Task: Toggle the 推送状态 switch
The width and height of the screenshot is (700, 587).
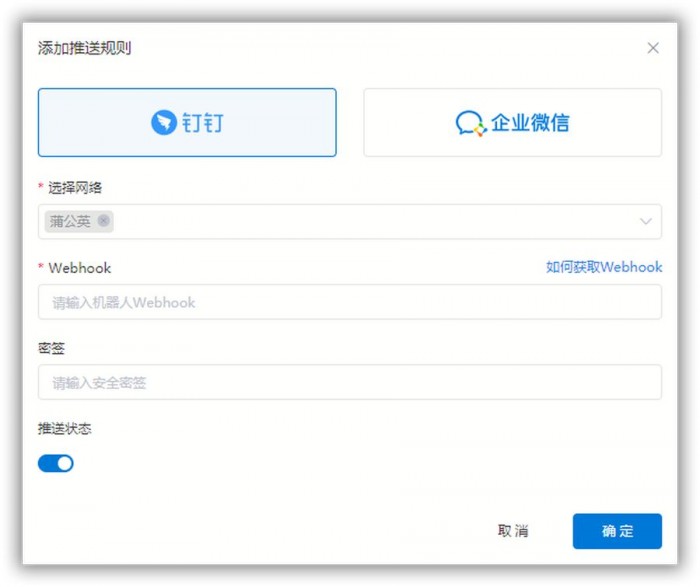Action: (x=56, y=463)
